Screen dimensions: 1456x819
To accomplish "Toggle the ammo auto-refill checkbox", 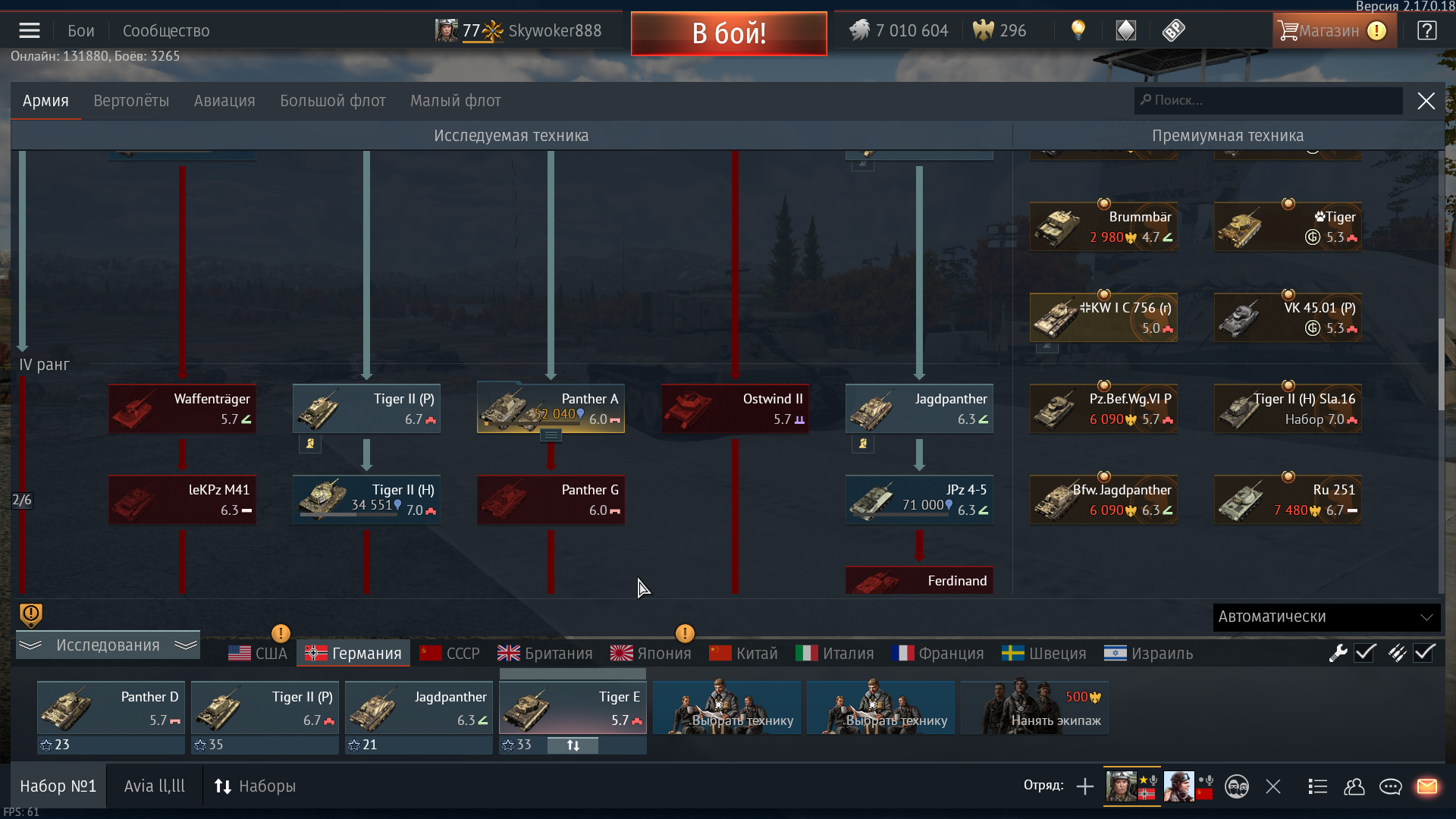I will [x=1424, y=653].
